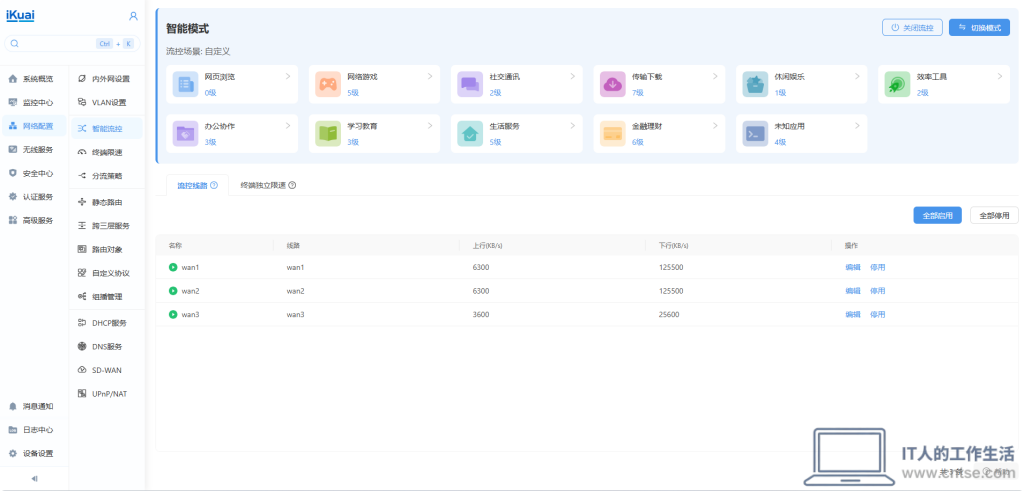Open the user account icon
Viewport: 1024px width, 491px height.
[133, 16]
